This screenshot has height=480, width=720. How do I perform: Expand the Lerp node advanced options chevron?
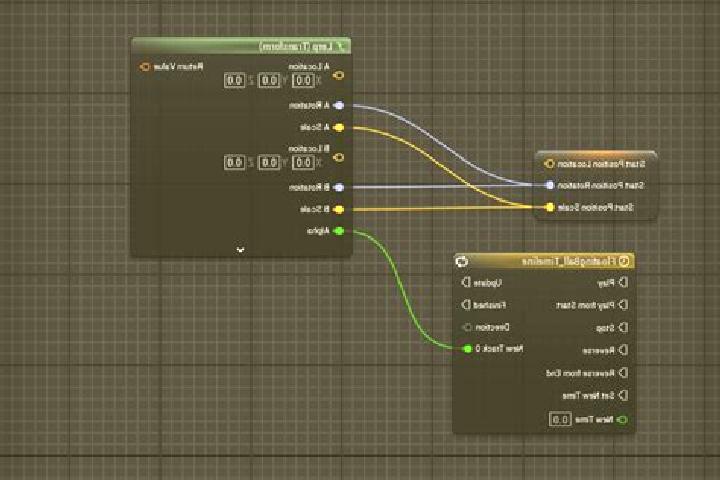click(241, 250)
